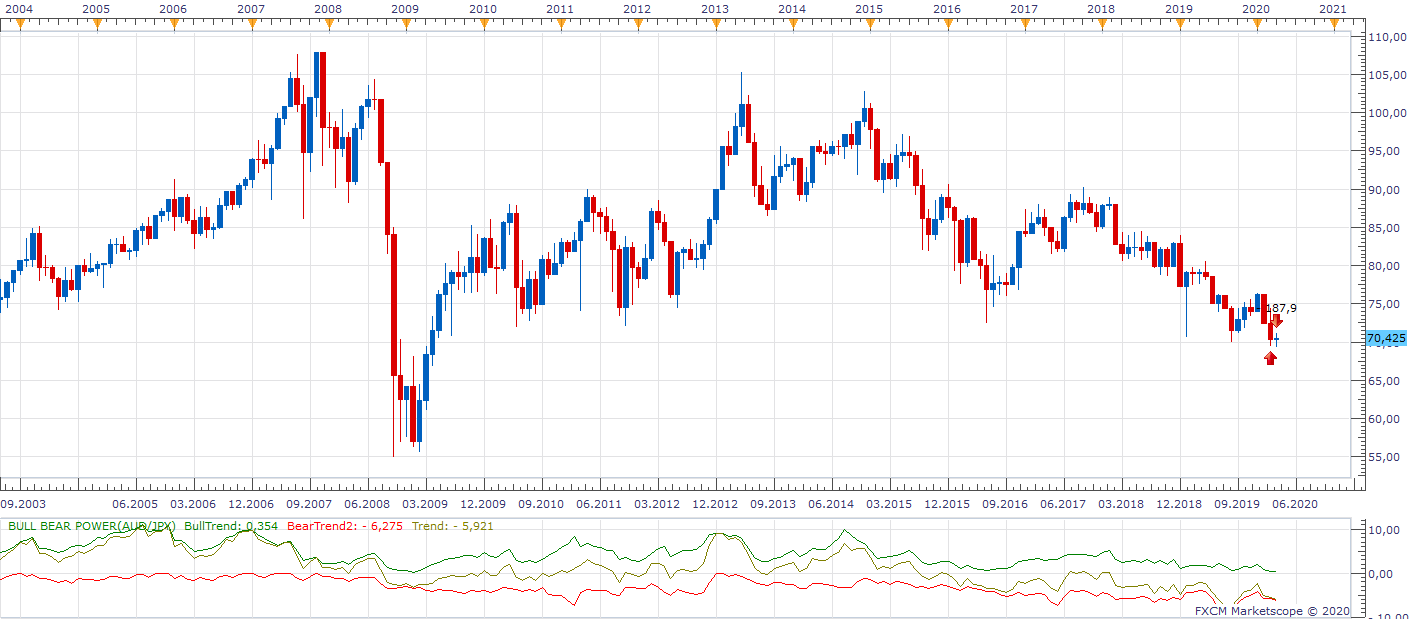The image size is (1423, 619).
Task: Click the orange triangle marker under 2004
Action: click(19, 23)
